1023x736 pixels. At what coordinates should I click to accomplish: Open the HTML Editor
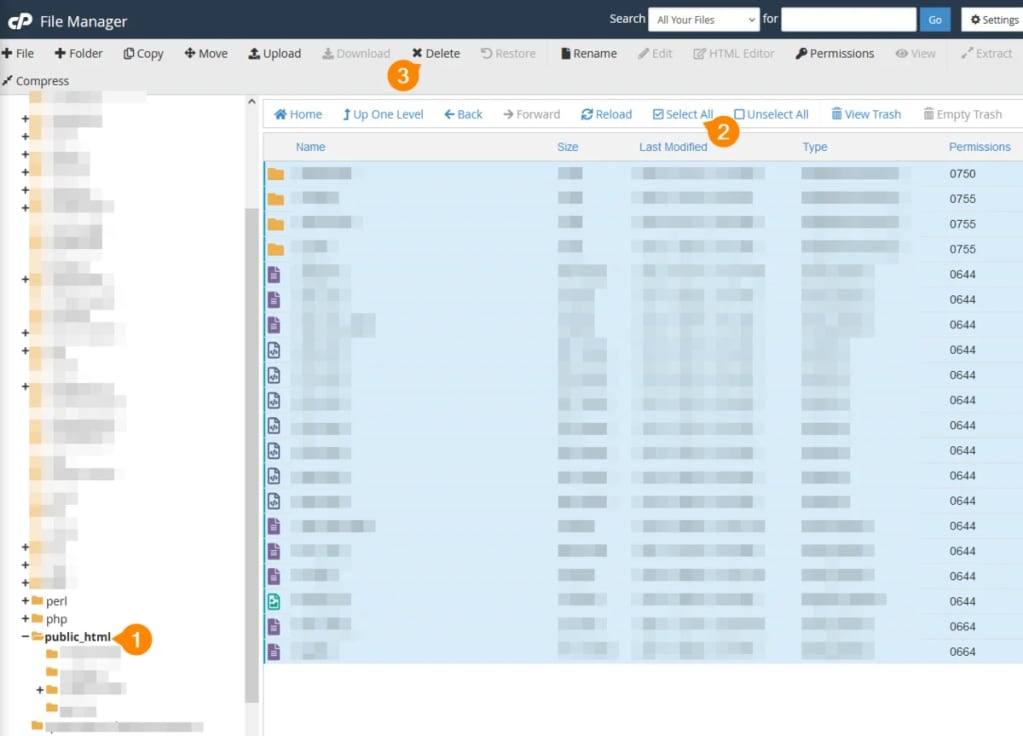(x=733, y=54)
